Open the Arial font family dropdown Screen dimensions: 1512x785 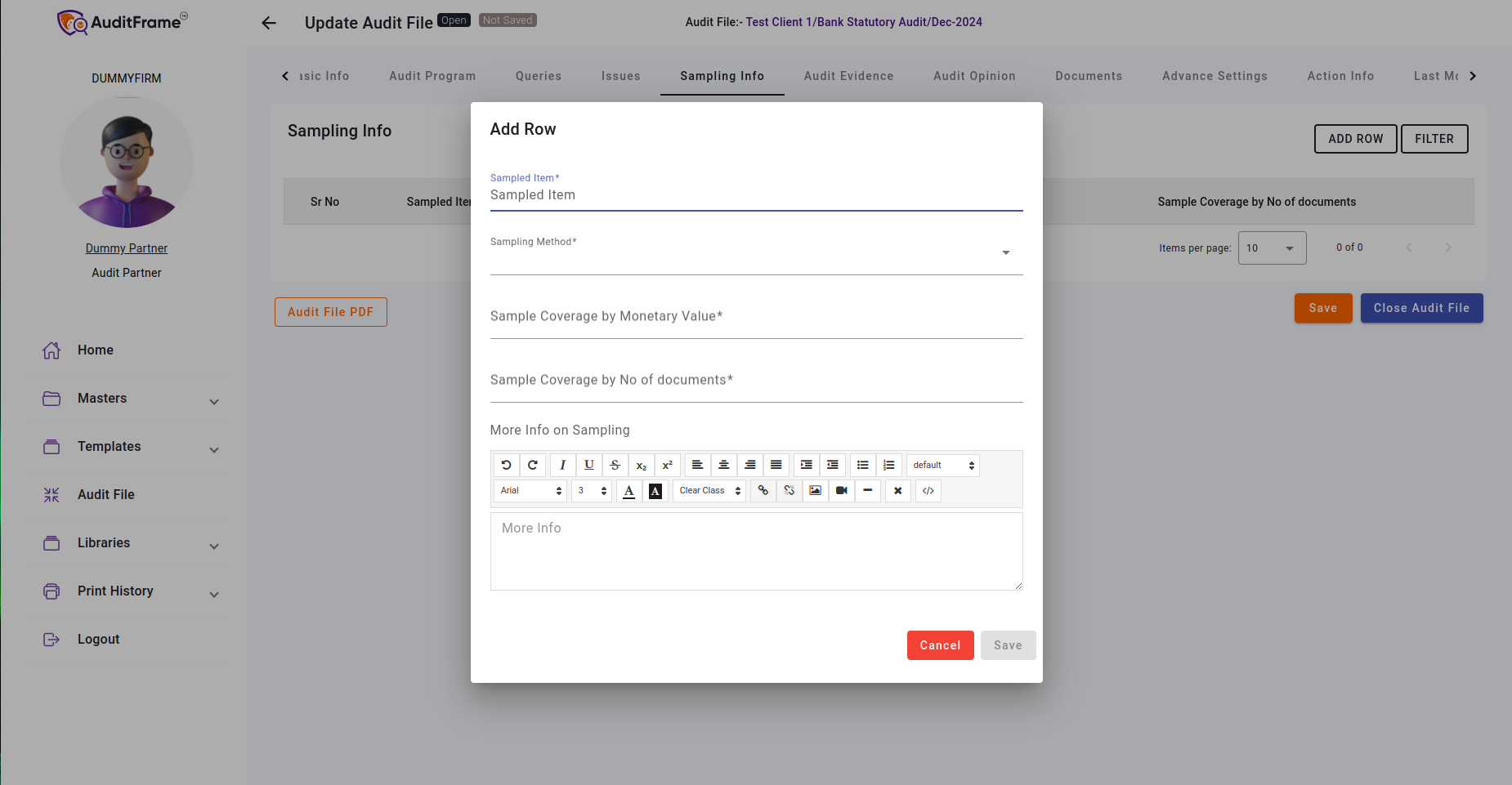click(x=530, y=490)
